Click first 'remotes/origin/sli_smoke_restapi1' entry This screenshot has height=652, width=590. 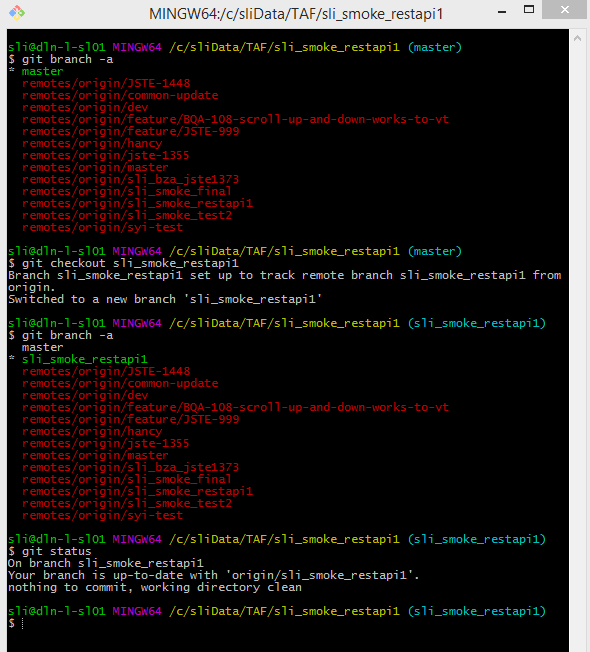pos(137,203)
